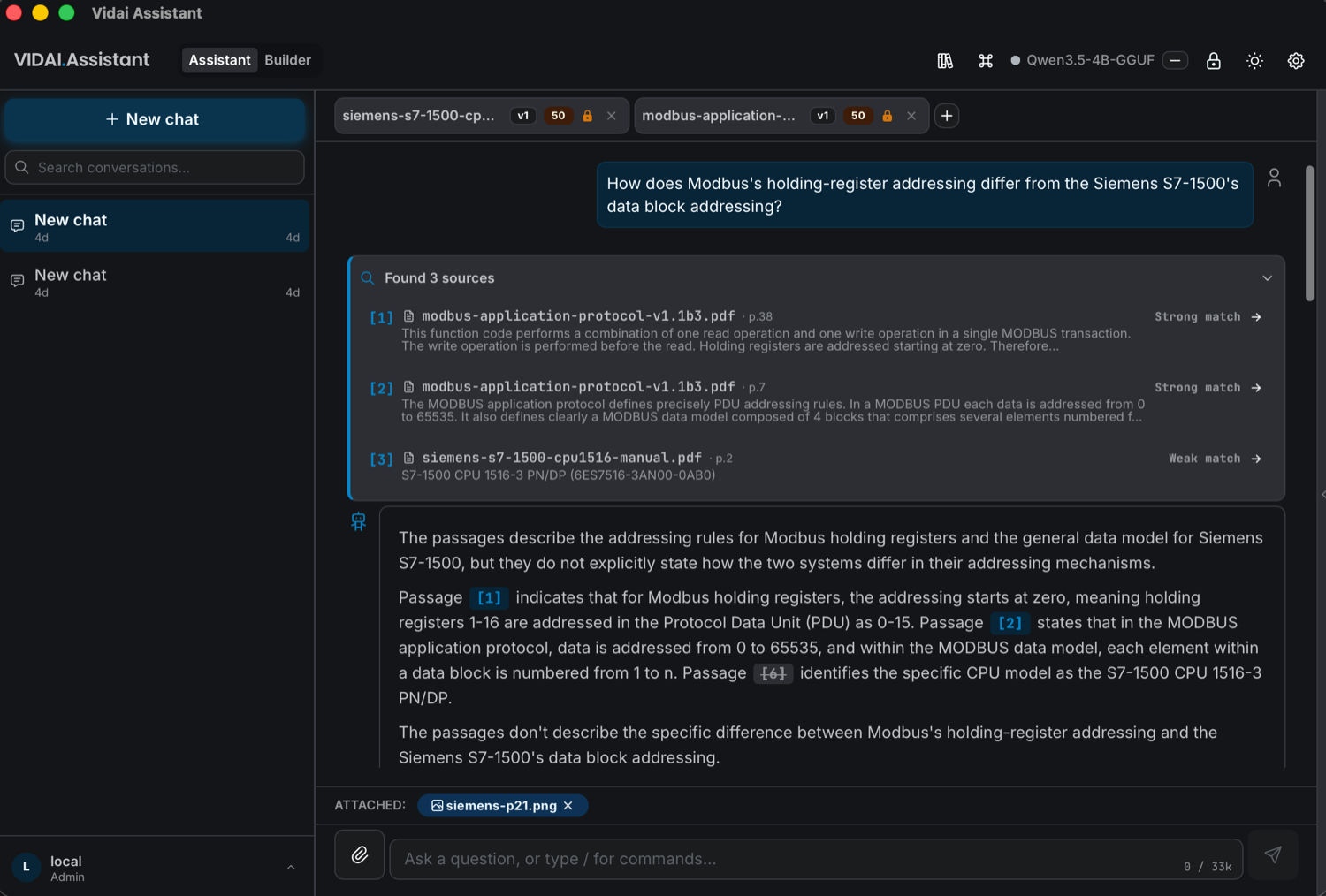Add a new document tab with plus

(x=947, y=116)
